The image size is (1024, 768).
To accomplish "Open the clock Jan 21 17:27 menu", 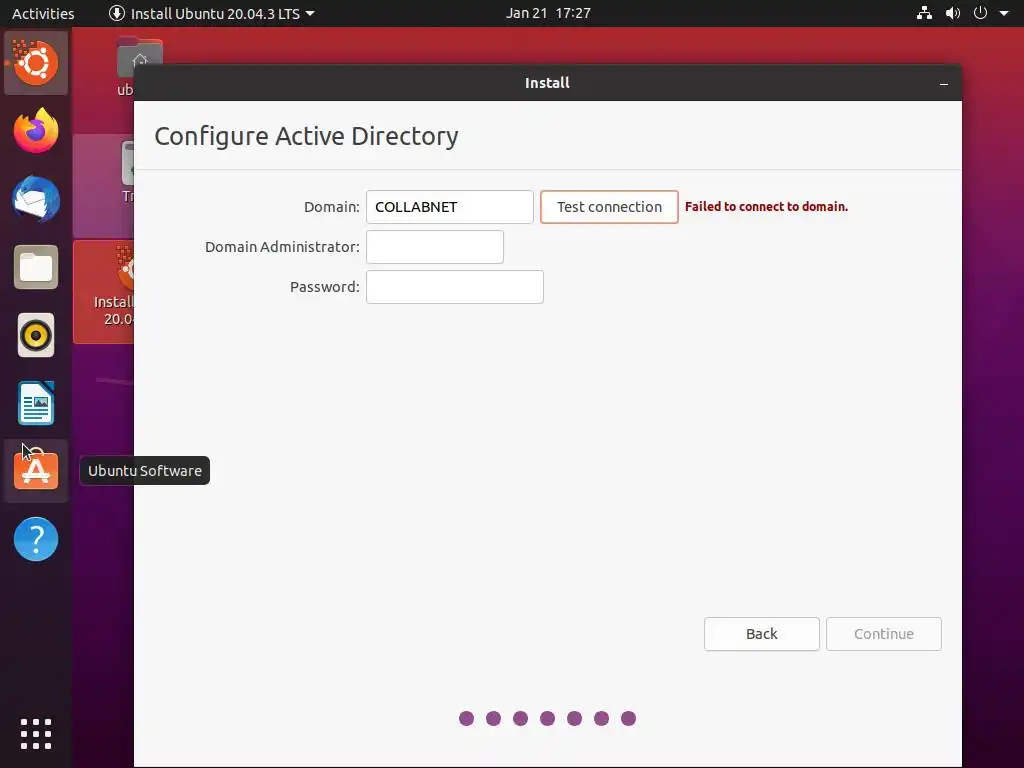I will (x=548, y=13).
